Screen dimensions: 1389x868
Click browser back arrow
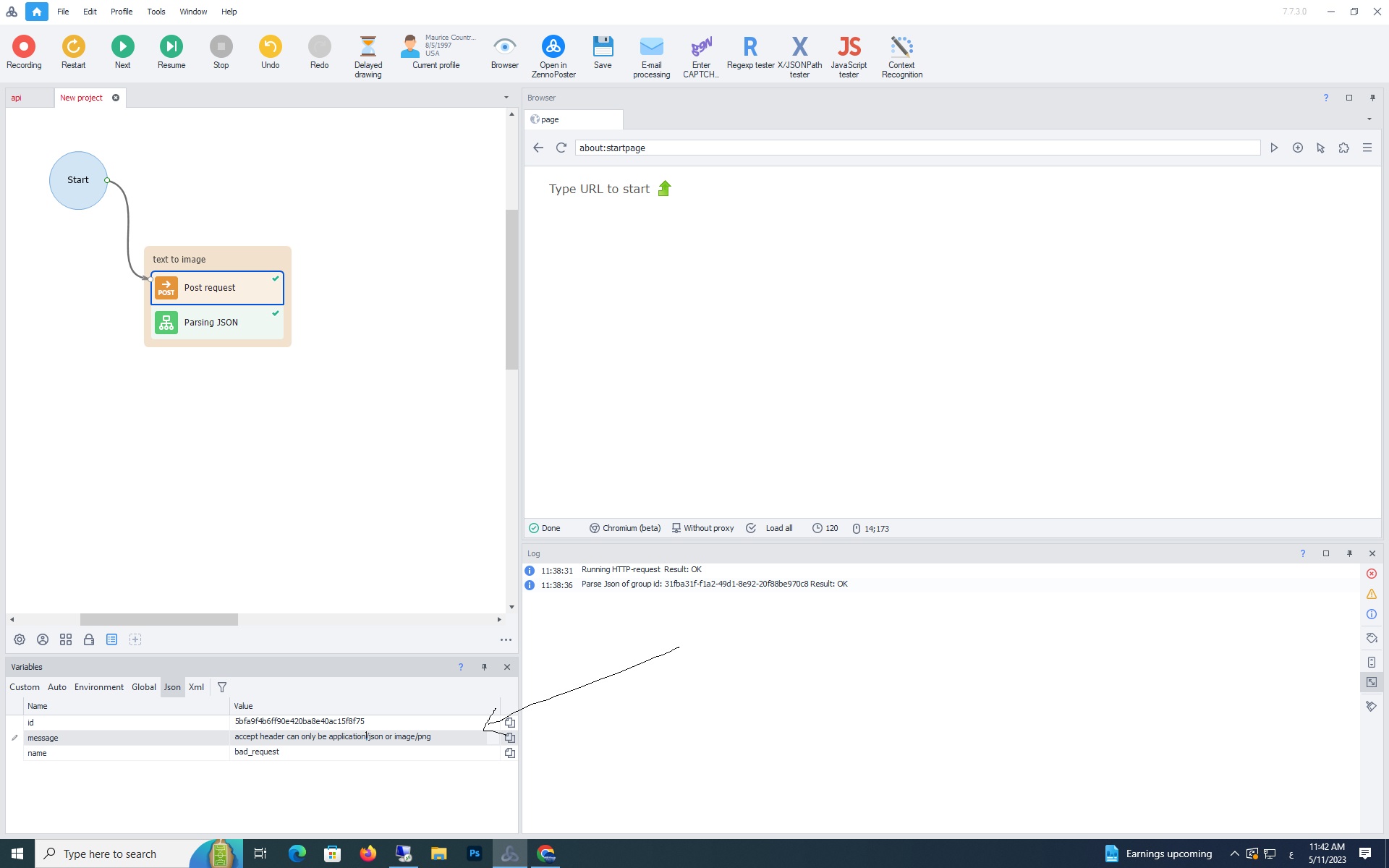pos(538,148)
